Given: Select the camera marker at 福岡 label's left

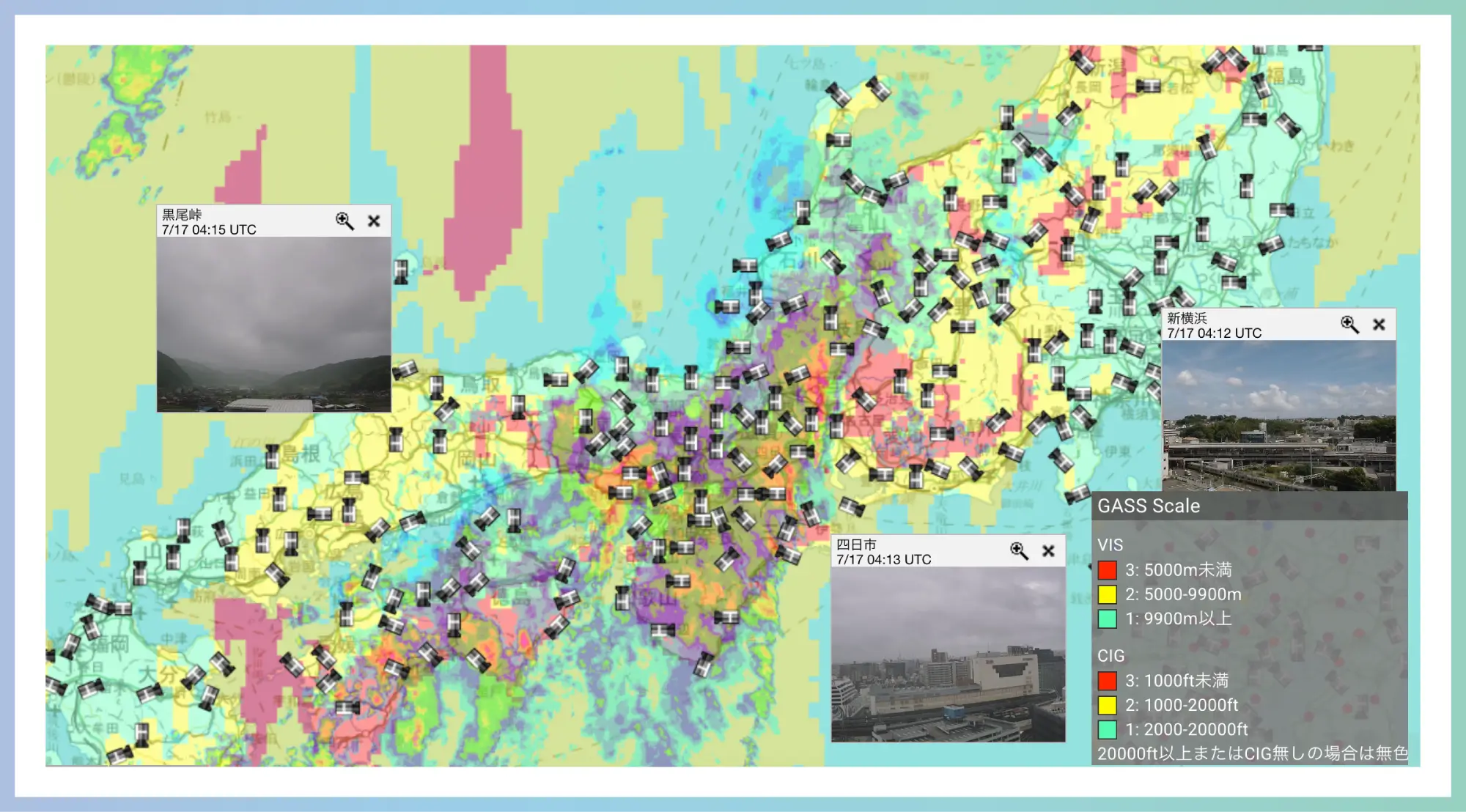Looking at the screenshot, I should tap(70, 646).
